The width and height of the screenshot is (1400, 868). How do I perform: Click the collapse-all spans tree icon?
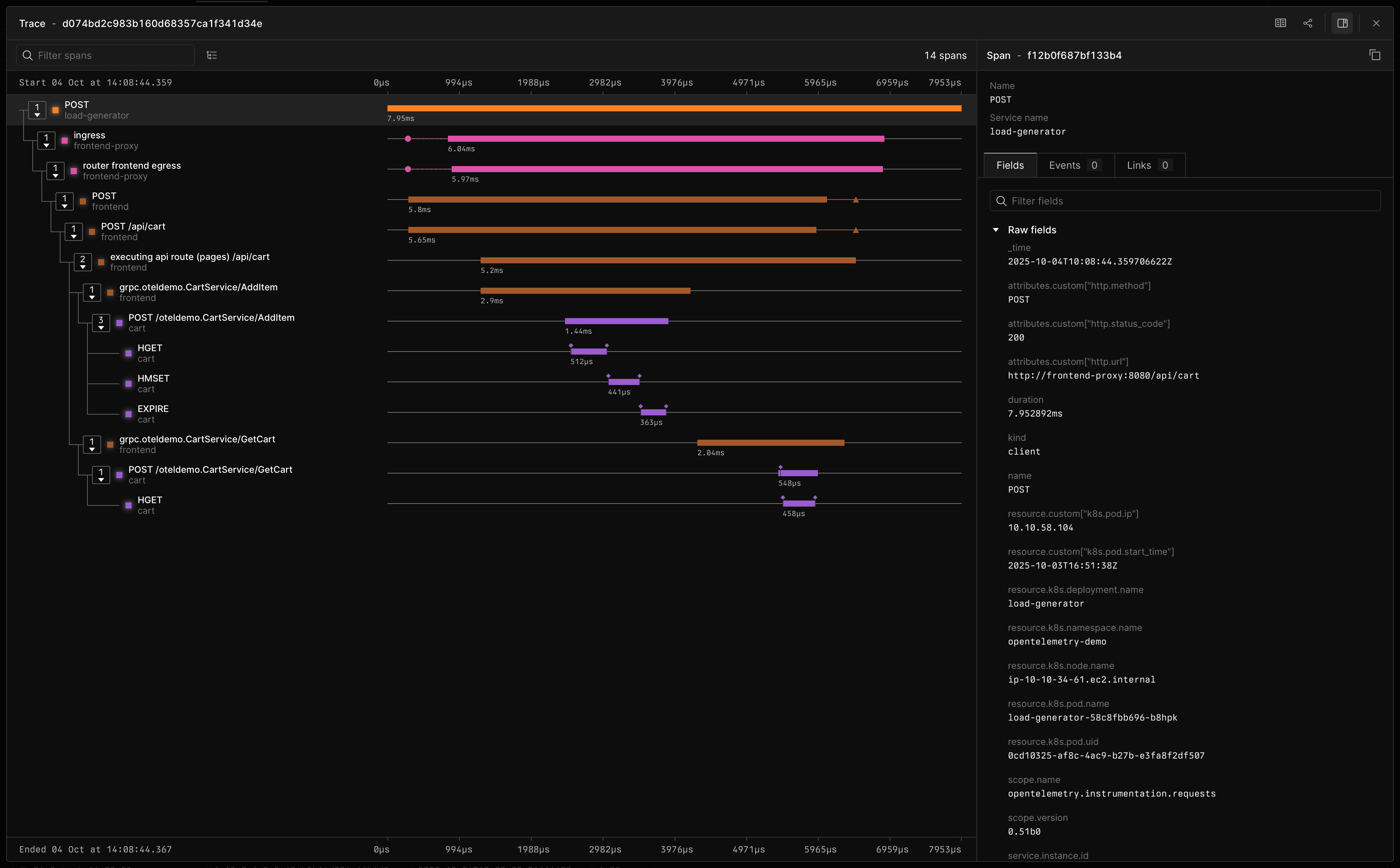(x=212, y=55)
